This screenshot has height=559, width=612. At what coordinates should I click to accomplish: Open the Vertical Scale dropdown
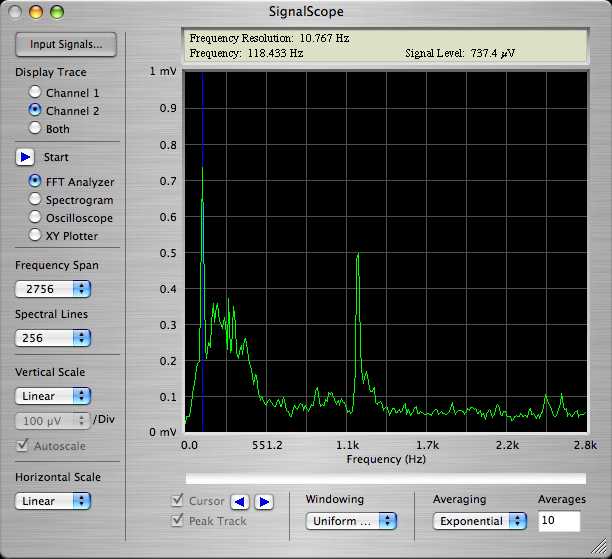(53, 396)
